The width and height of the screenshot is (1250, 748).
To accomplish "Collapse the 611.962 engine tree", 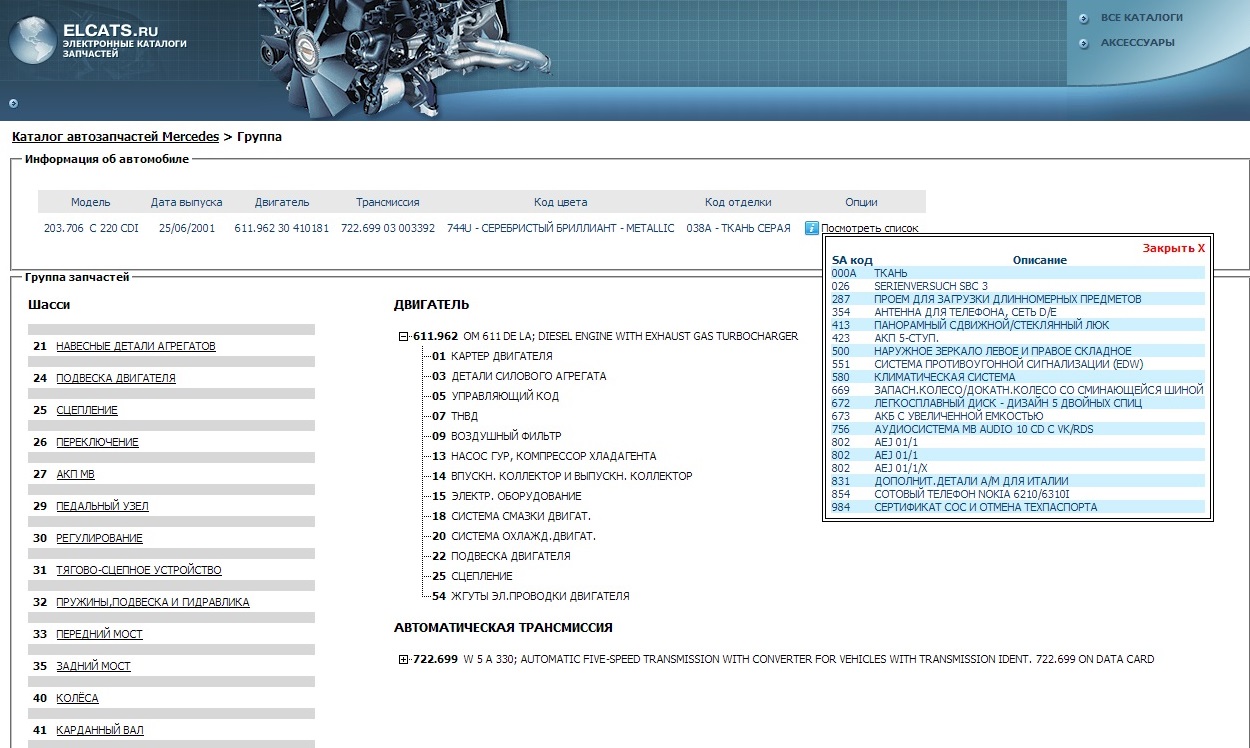I will 404,337.
